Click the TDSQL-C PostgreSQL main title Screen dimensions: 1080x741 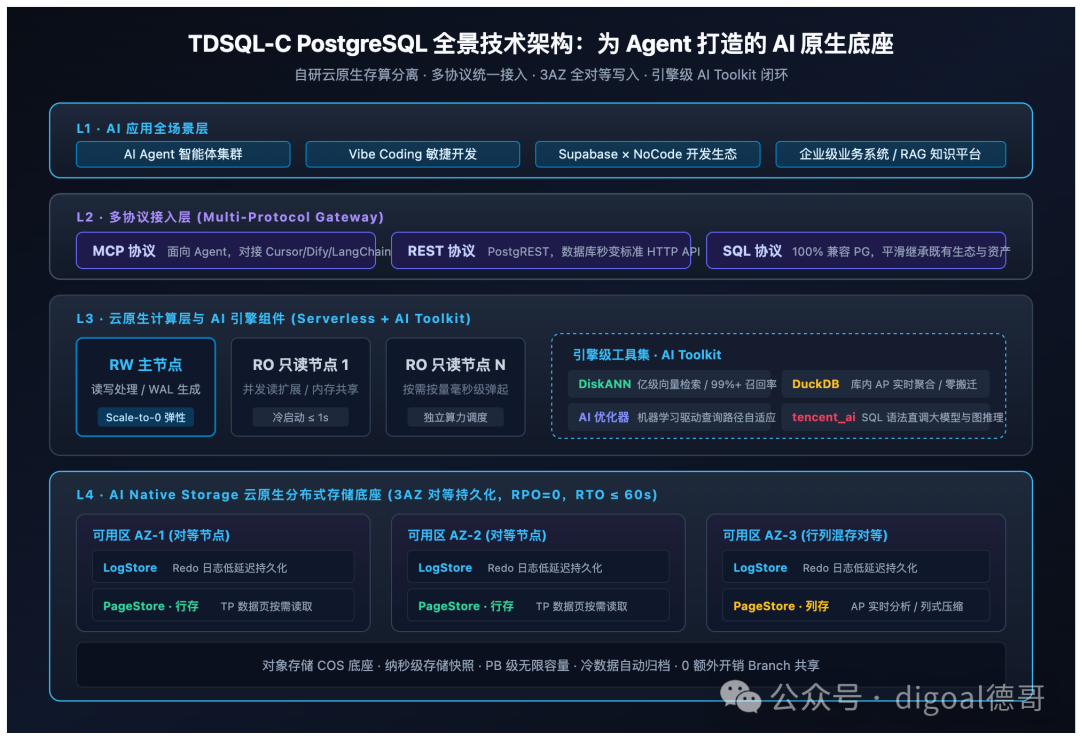pos(541,43)
